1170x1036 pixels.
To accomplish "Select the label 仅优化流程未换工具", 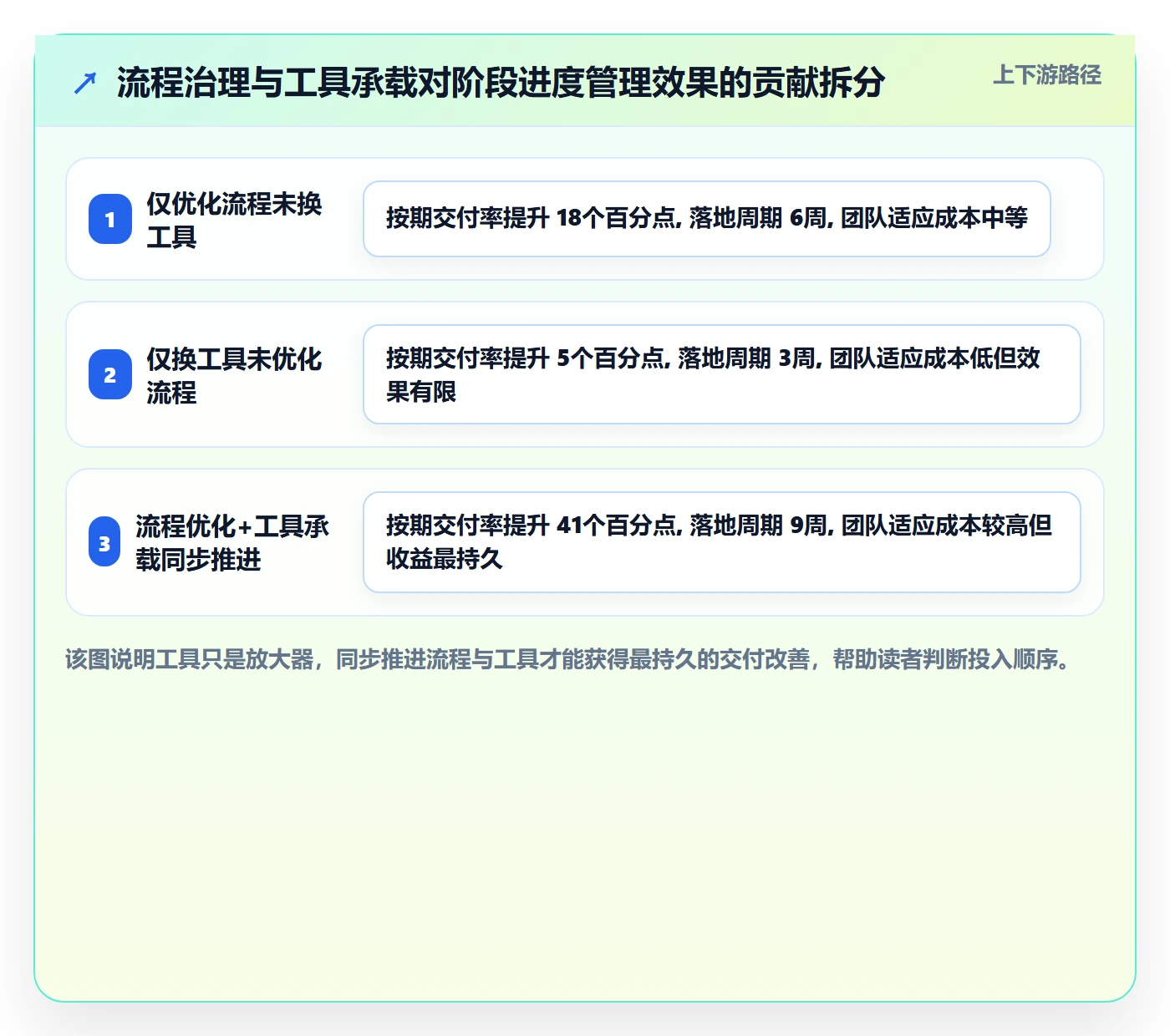I will coord(234,220).
